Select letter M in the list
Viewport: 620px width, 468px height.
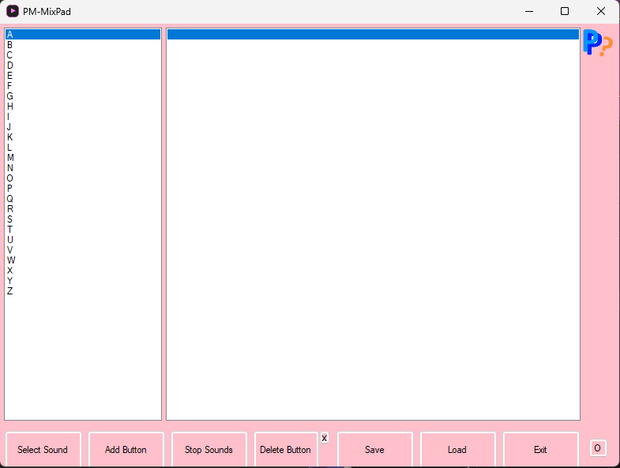83,158
